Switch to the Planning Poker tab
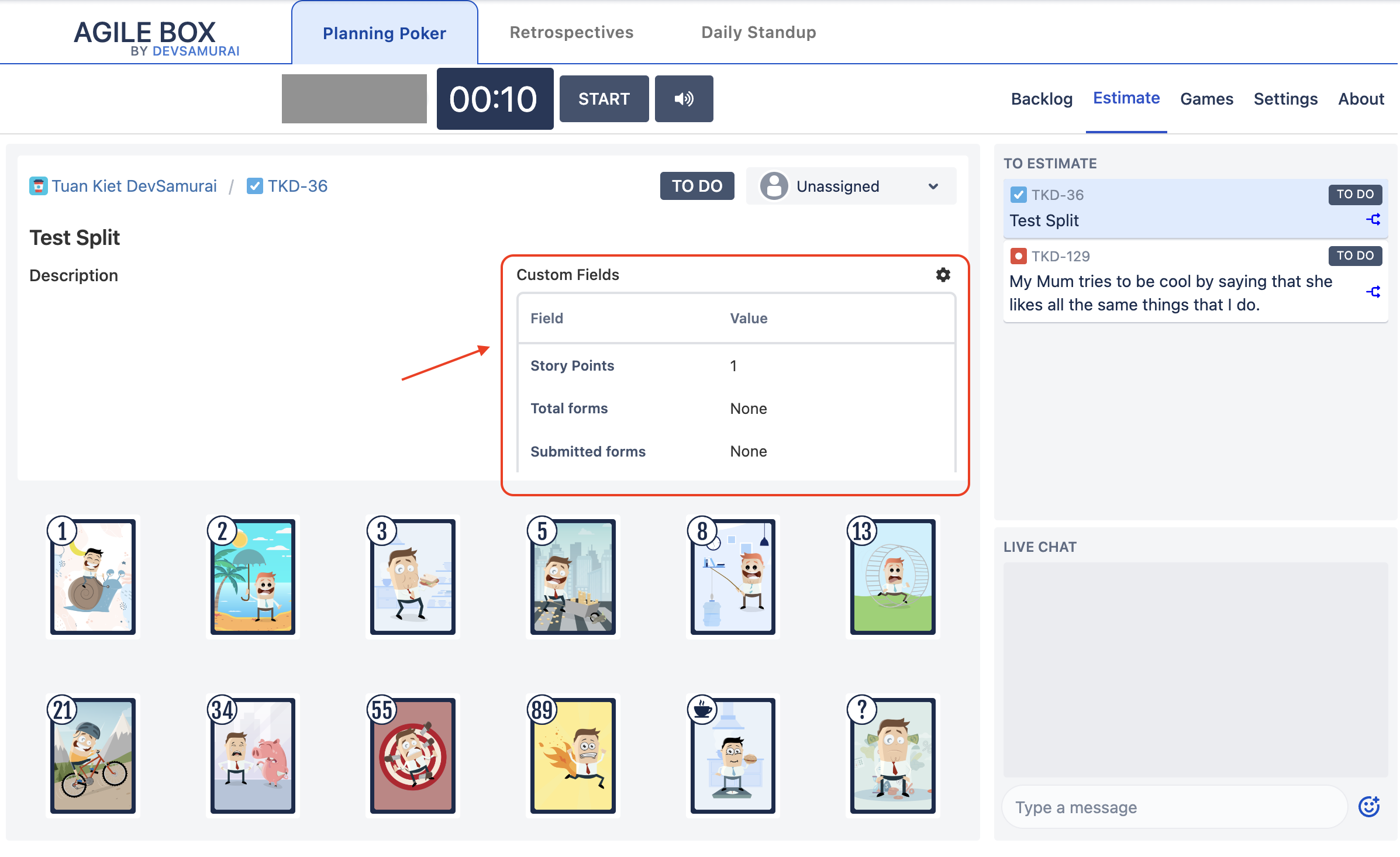1400x857 pixels. pos(384,33)
